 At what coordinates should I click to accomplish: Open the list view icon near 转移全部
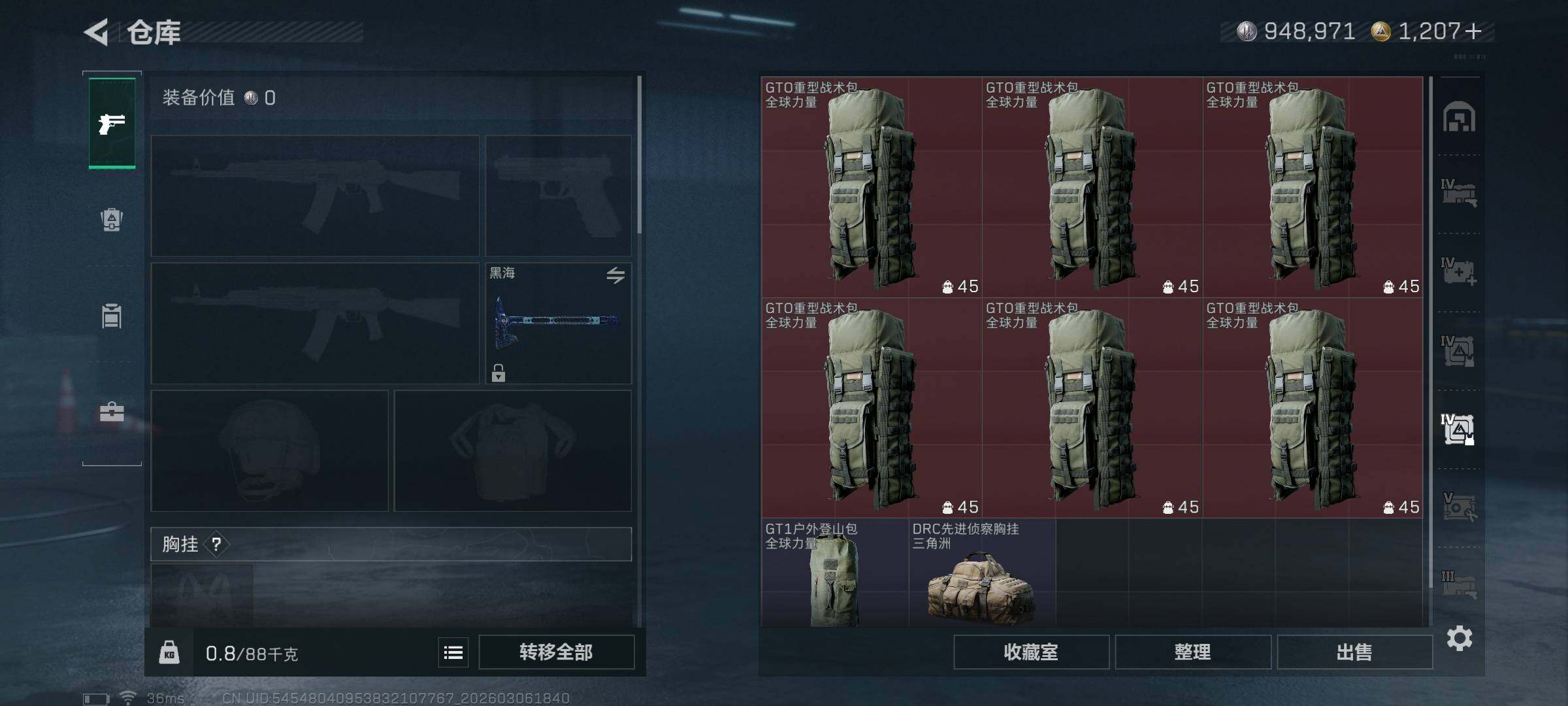[x=453, y=652]
